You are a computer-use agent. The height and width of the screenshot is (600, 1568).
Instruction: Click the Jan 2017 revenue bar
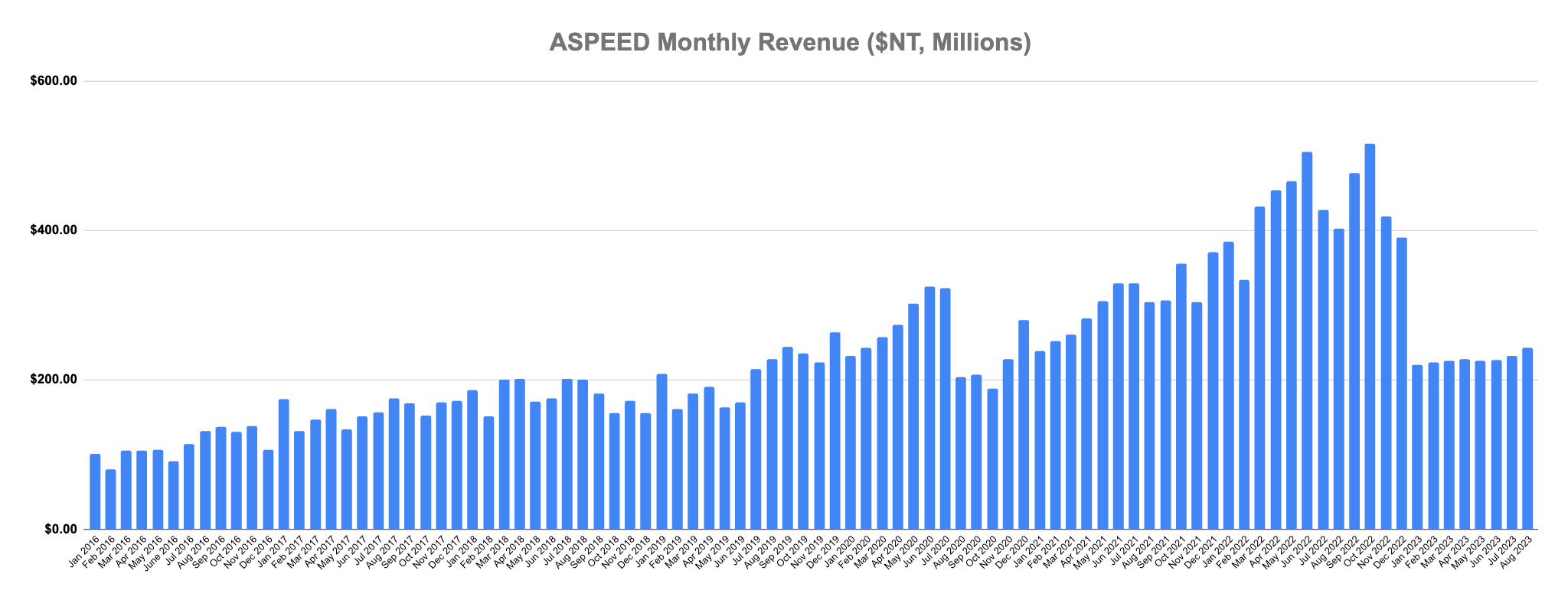coord(283,464)
